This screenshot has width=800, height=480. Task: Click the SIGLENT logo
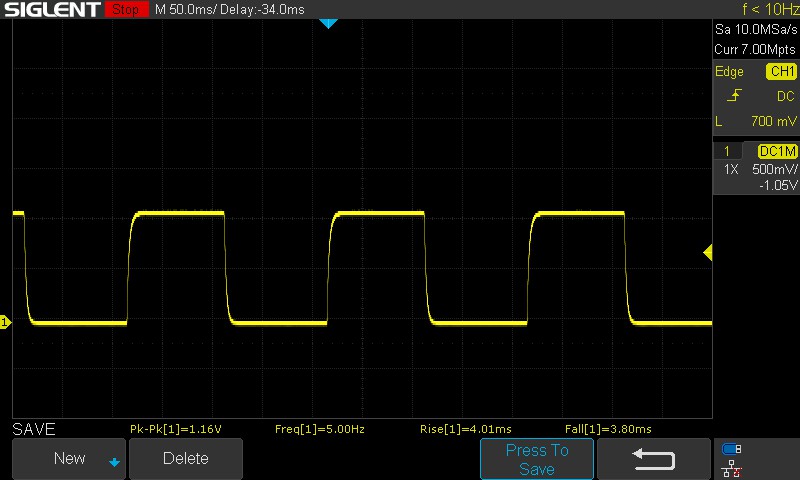52,9
